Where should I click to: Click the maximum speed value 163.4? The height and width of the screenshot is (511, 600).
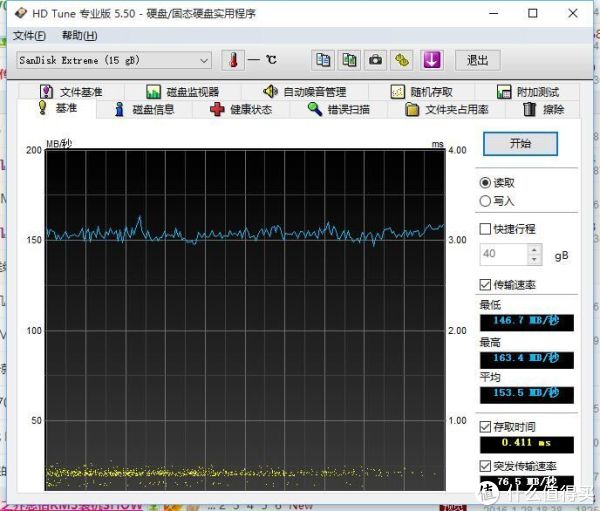[x=527, y=360]
